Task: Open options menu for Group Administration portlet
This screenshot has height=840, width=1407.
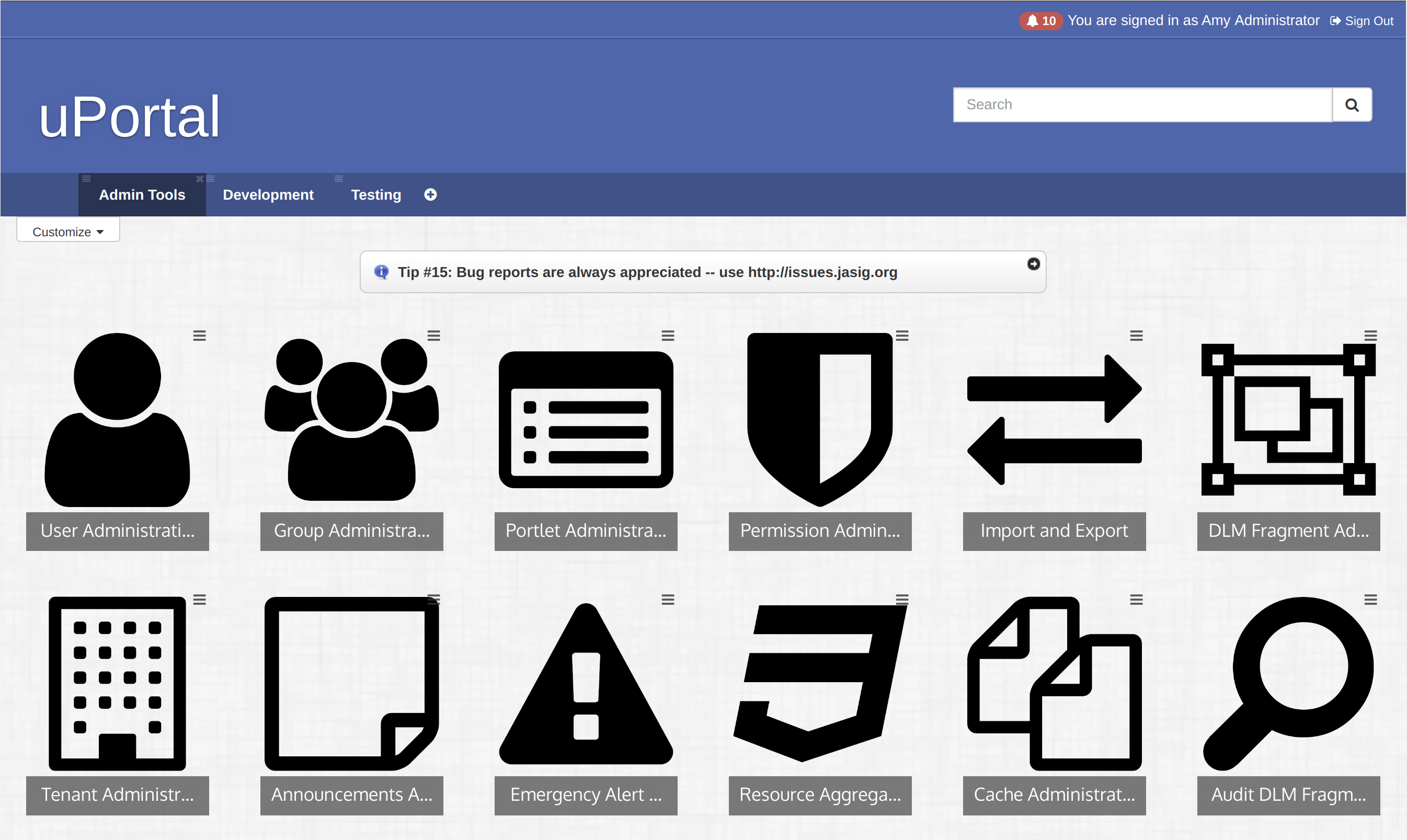Action: [433, 336]
